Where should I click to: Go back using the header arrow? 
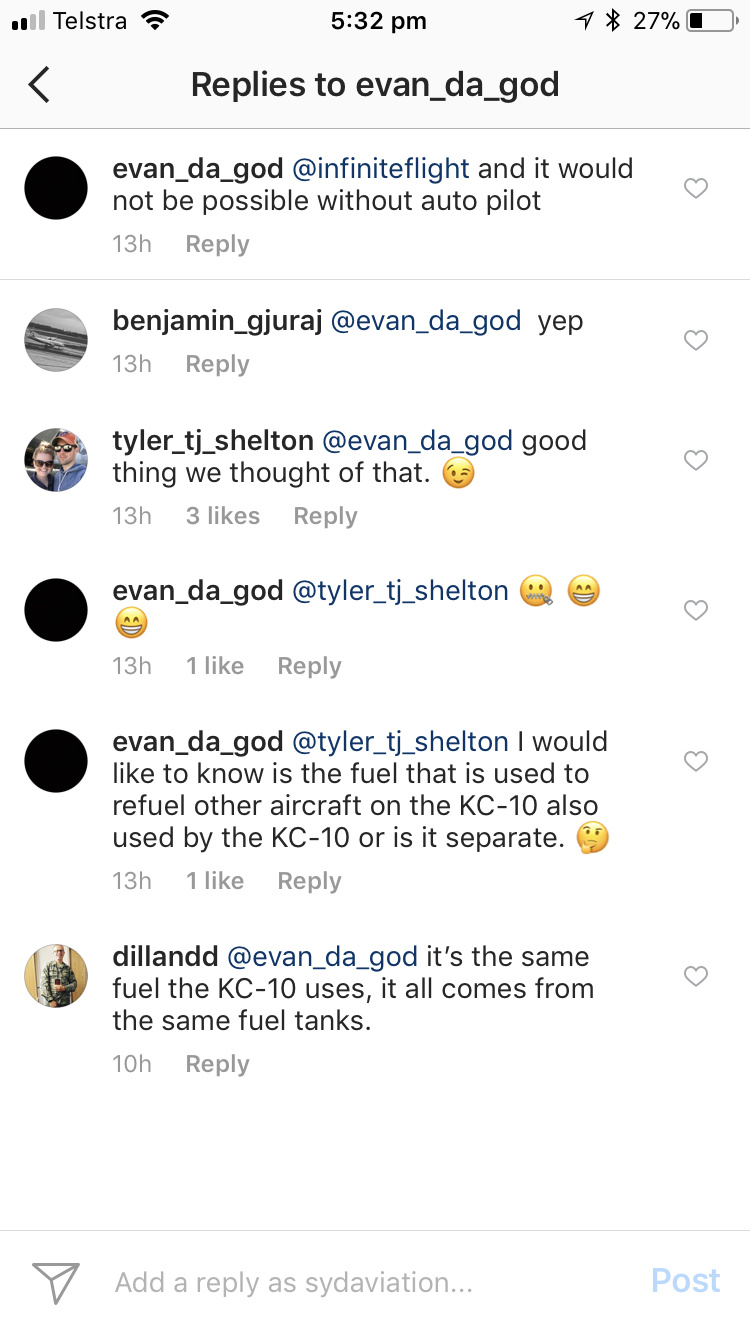tap(39, 85)
